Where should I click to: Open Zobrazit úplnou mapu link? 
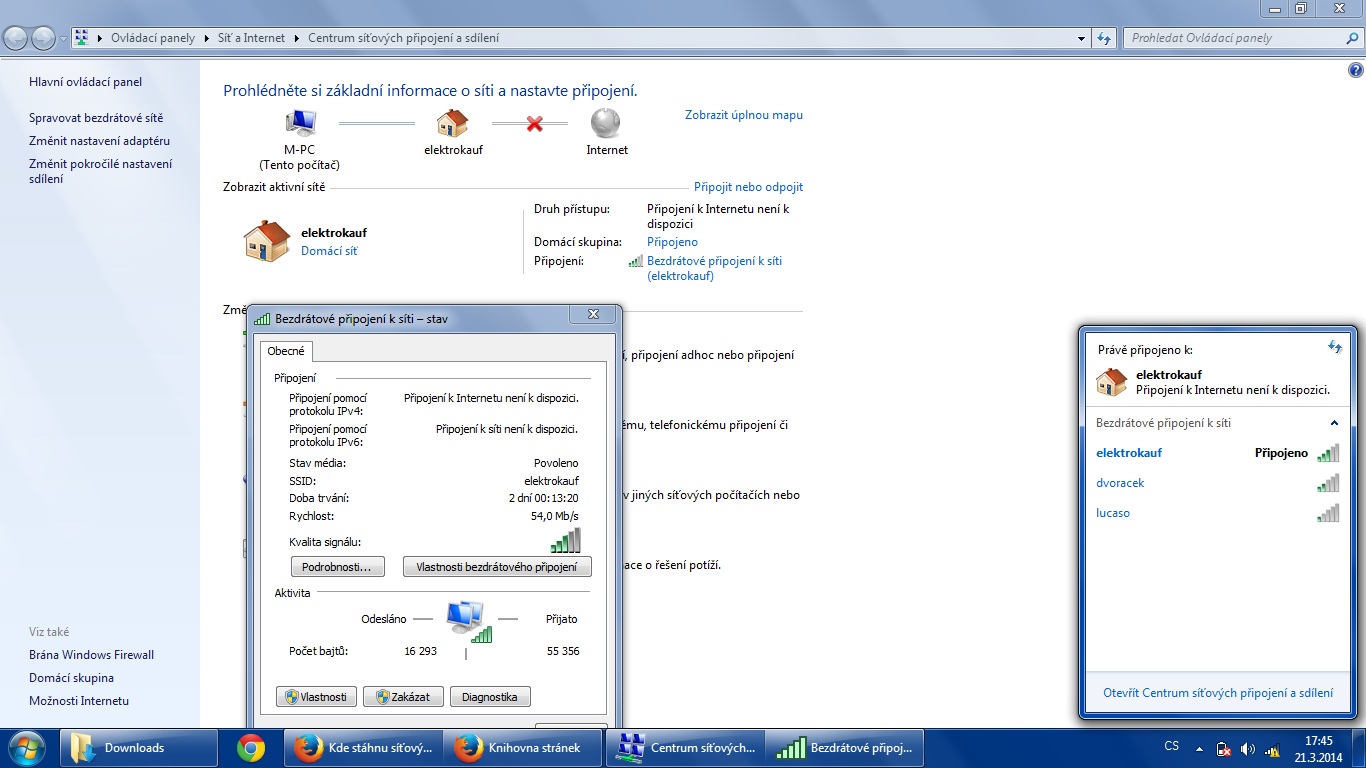coord(743,115)
